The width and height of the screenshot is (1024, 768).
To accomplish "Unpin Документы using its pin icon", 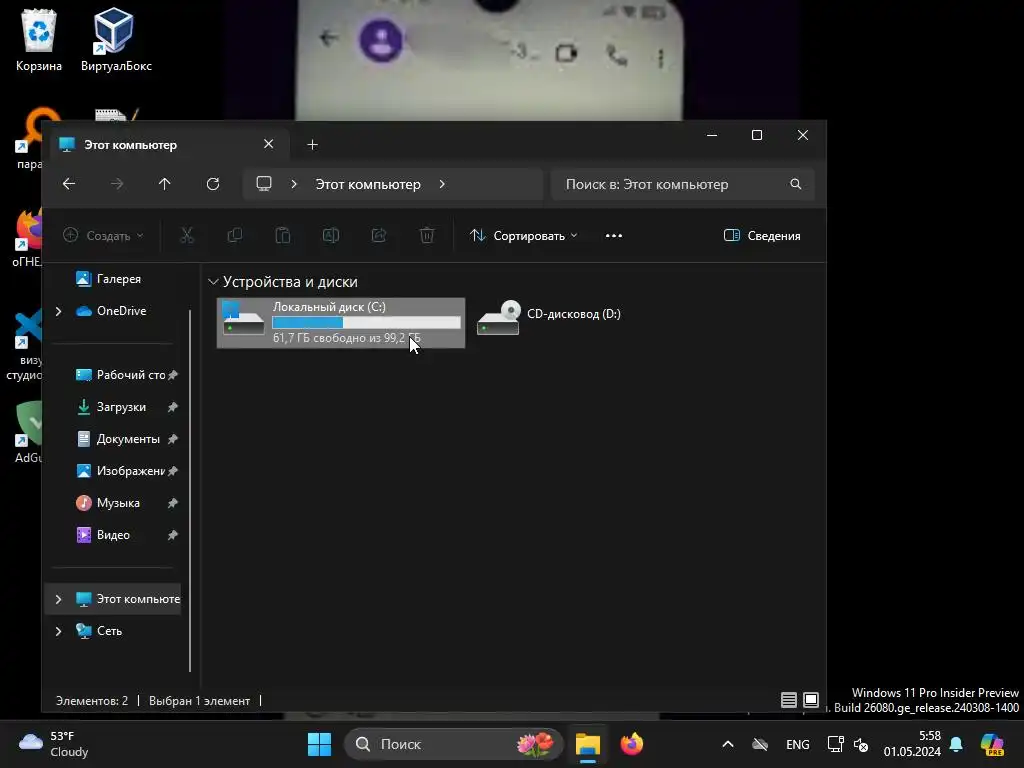I will tap(172, 439).
